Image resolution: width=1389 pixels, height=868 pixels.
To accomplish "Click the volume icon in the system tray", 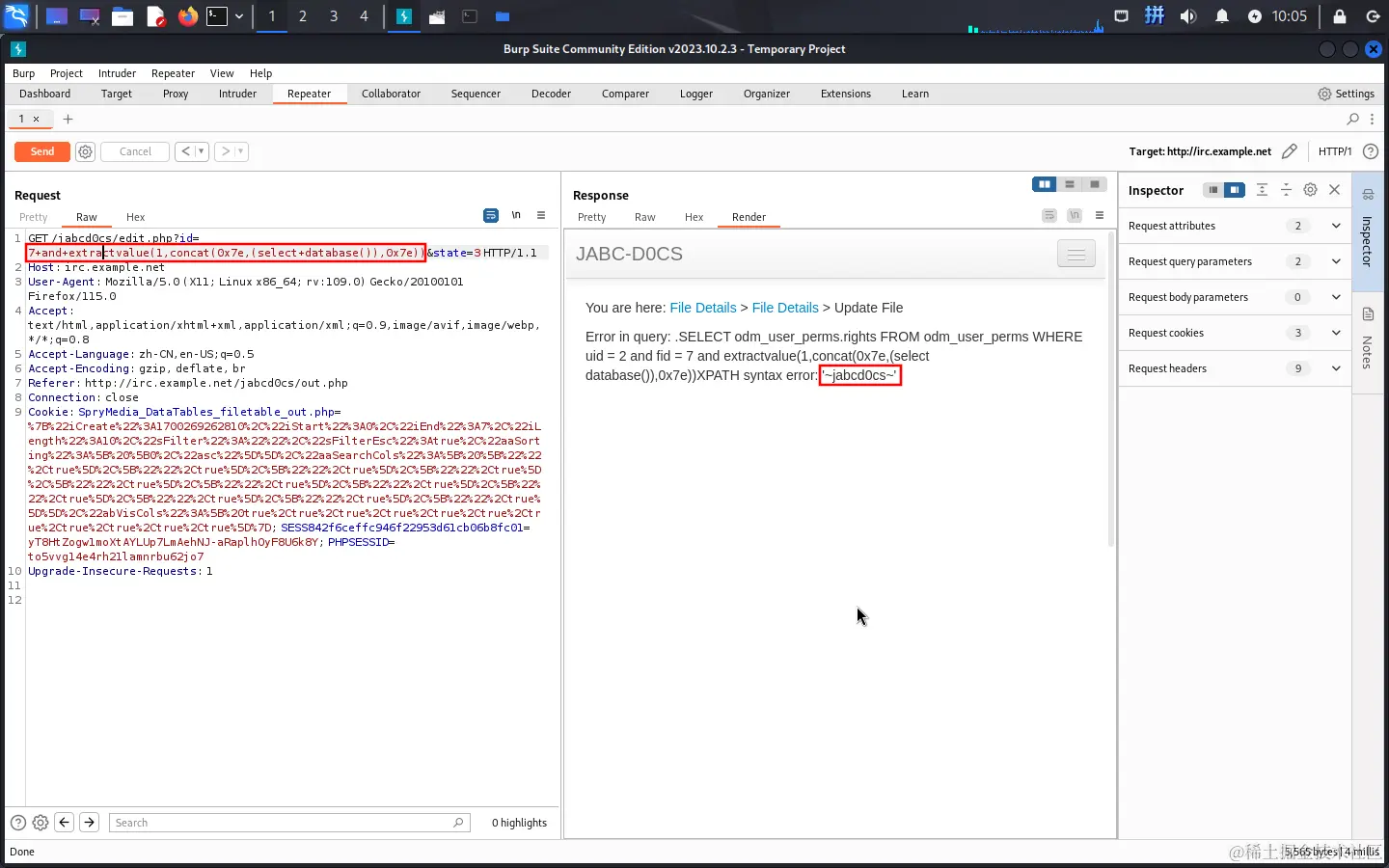I will coord(1188,16).
